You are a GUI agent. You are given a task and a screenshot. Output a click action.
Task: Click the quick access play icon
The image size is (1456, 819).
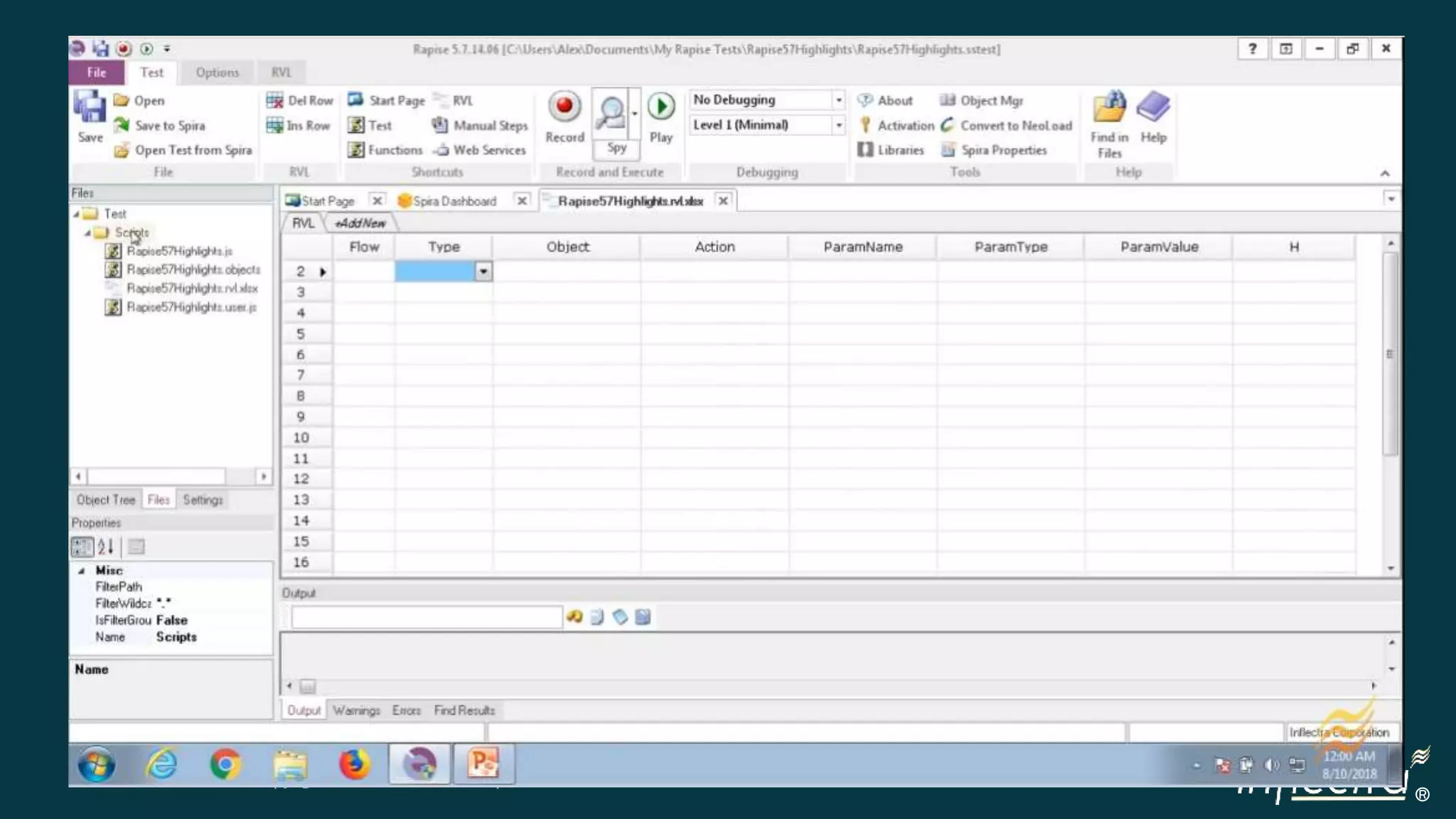[x=146, y=48]
